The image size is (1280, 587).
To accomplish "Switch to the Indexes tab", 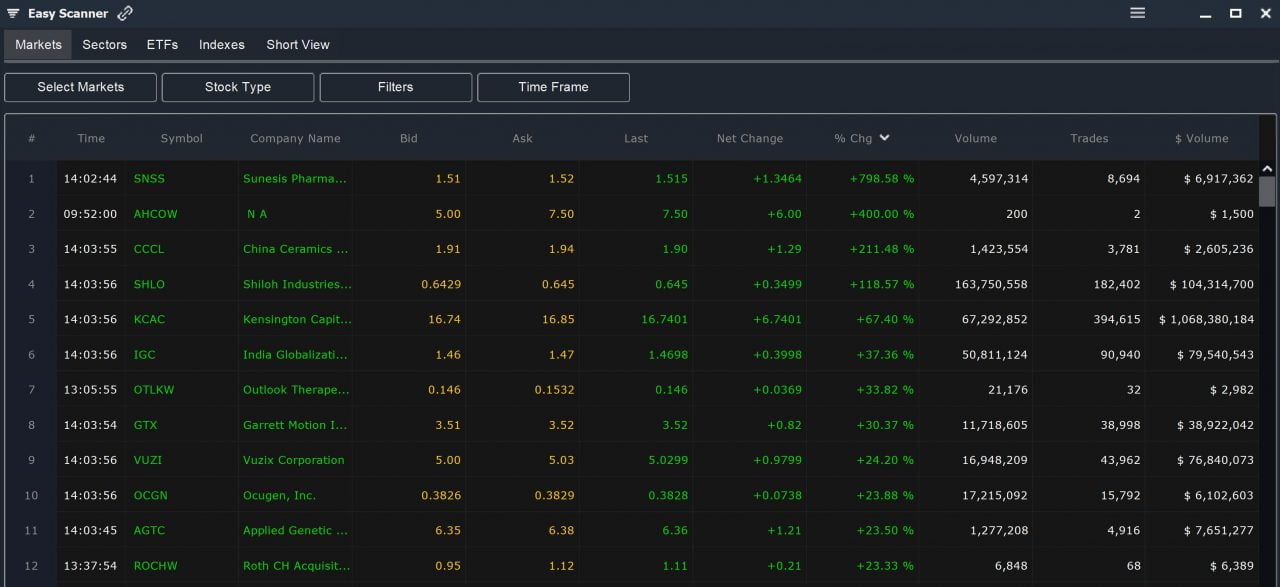I will 221,44.
